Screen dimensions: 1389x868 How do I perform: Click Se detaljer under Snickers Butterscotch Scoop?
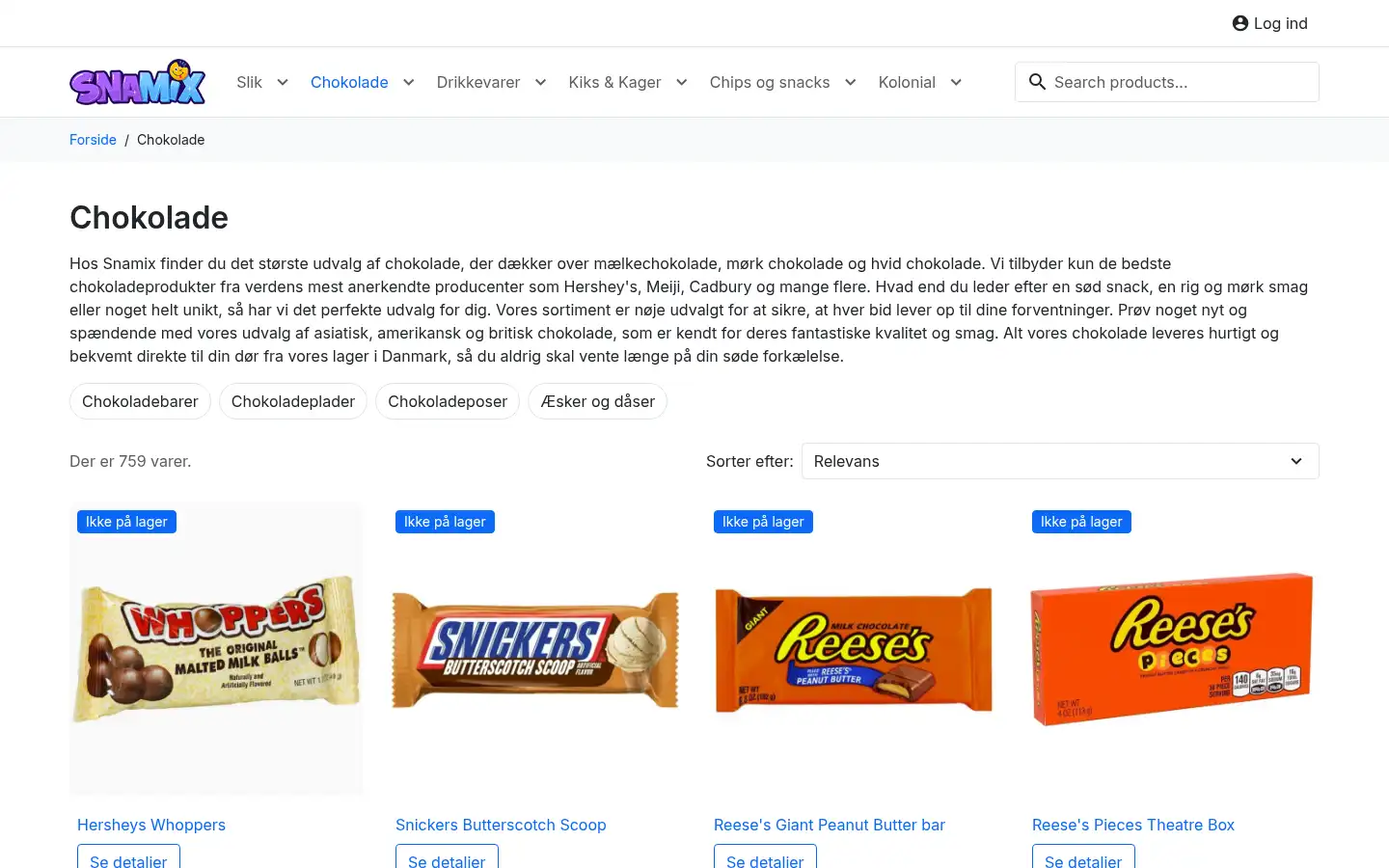click(447, 857)
